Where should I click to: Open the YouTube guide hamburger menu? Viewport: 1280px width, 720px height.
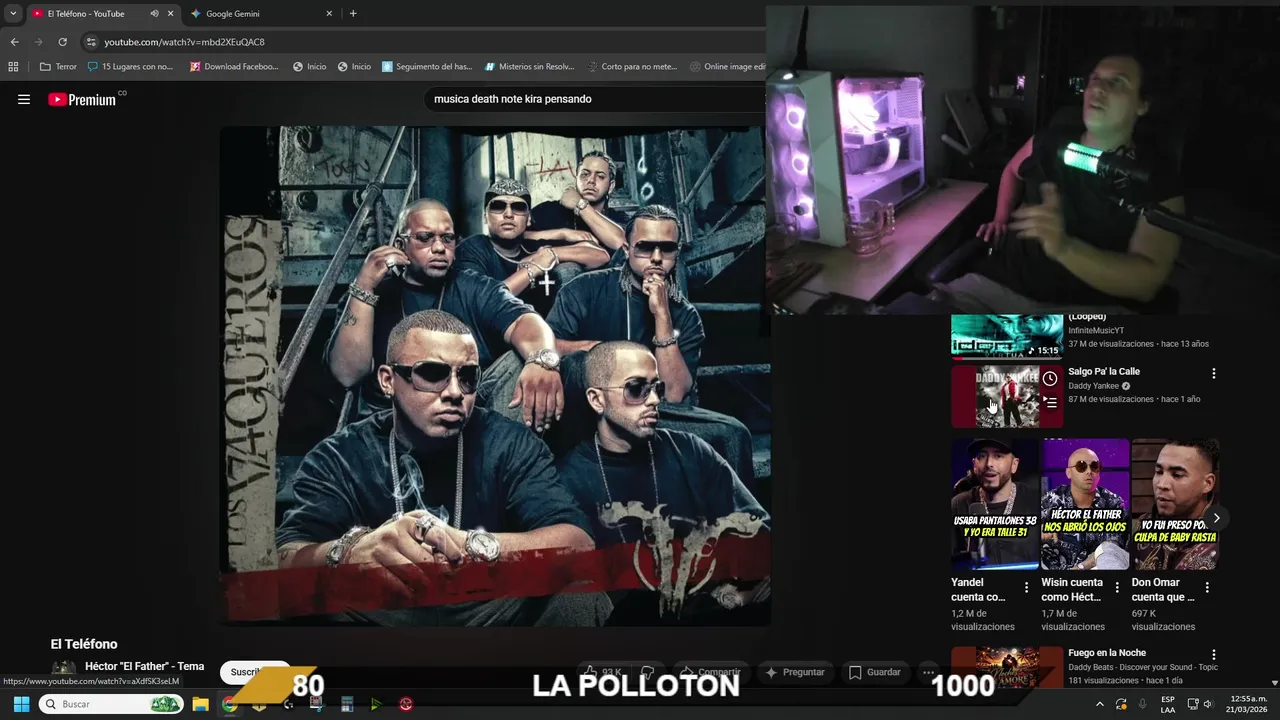pos(24,99)
